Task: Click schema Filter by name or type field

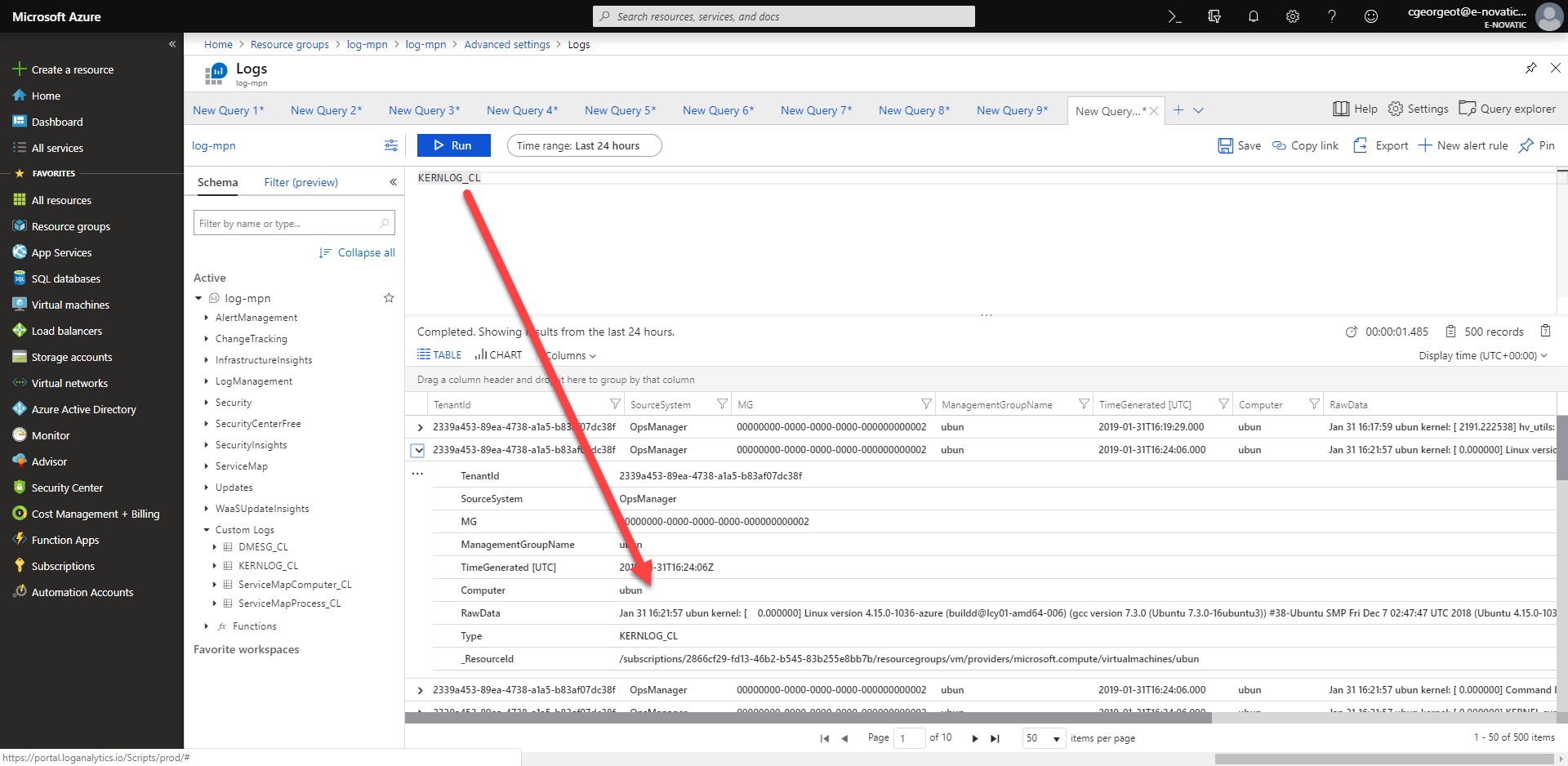Action: pos(294,223)
